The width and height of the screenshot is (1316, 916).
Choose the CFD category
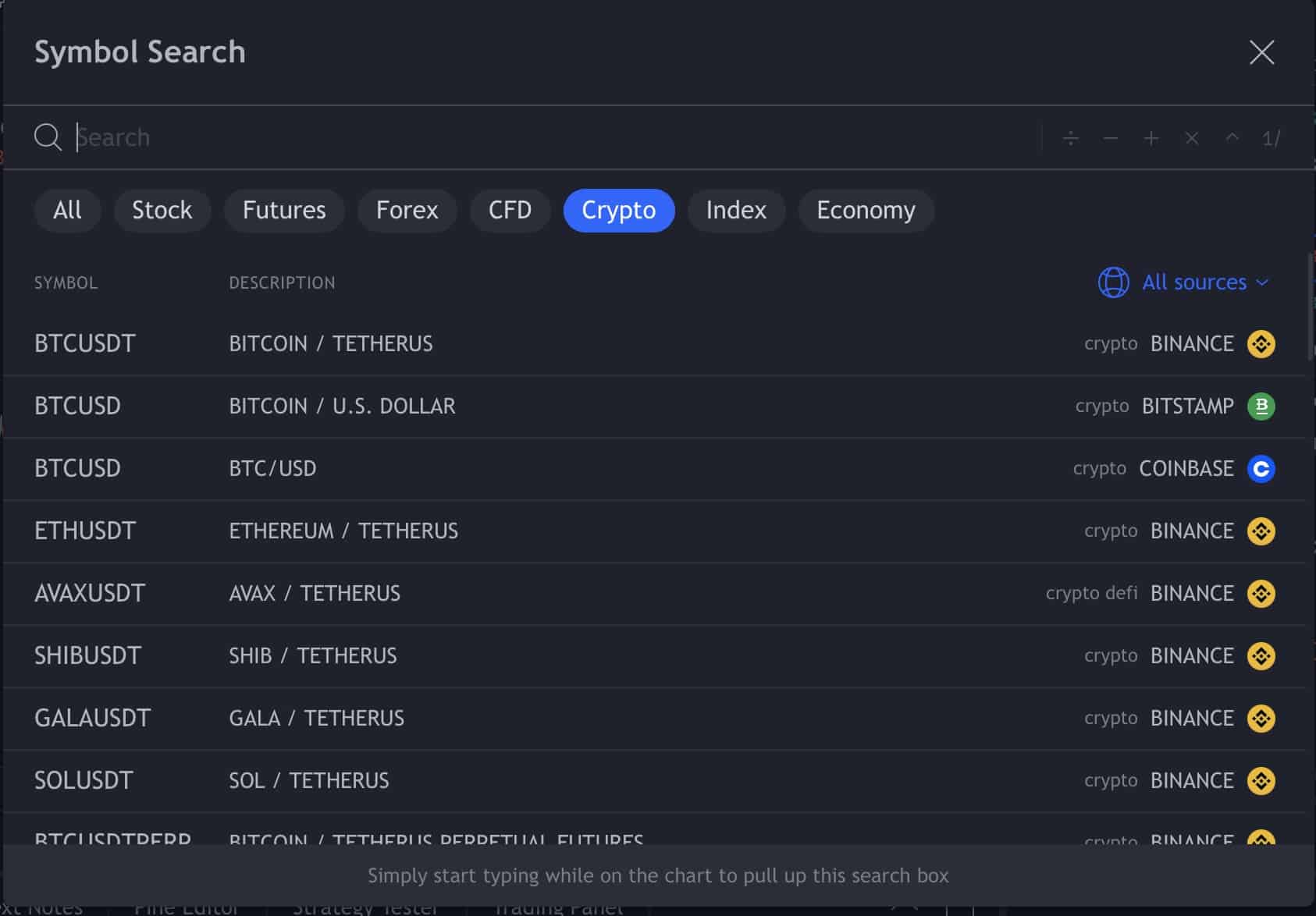click(x=510, y=210)
